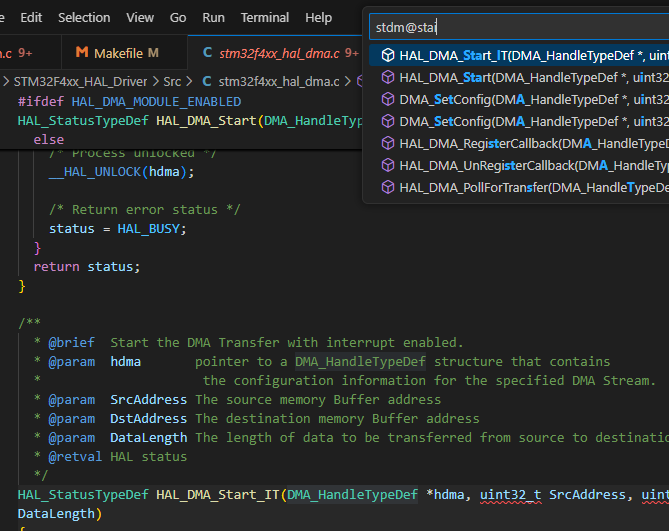Click the cube icon beside HAL_DMA_Start_IT result
The width and height of the screenshot is (669, 531).
(x=387, y=55)
